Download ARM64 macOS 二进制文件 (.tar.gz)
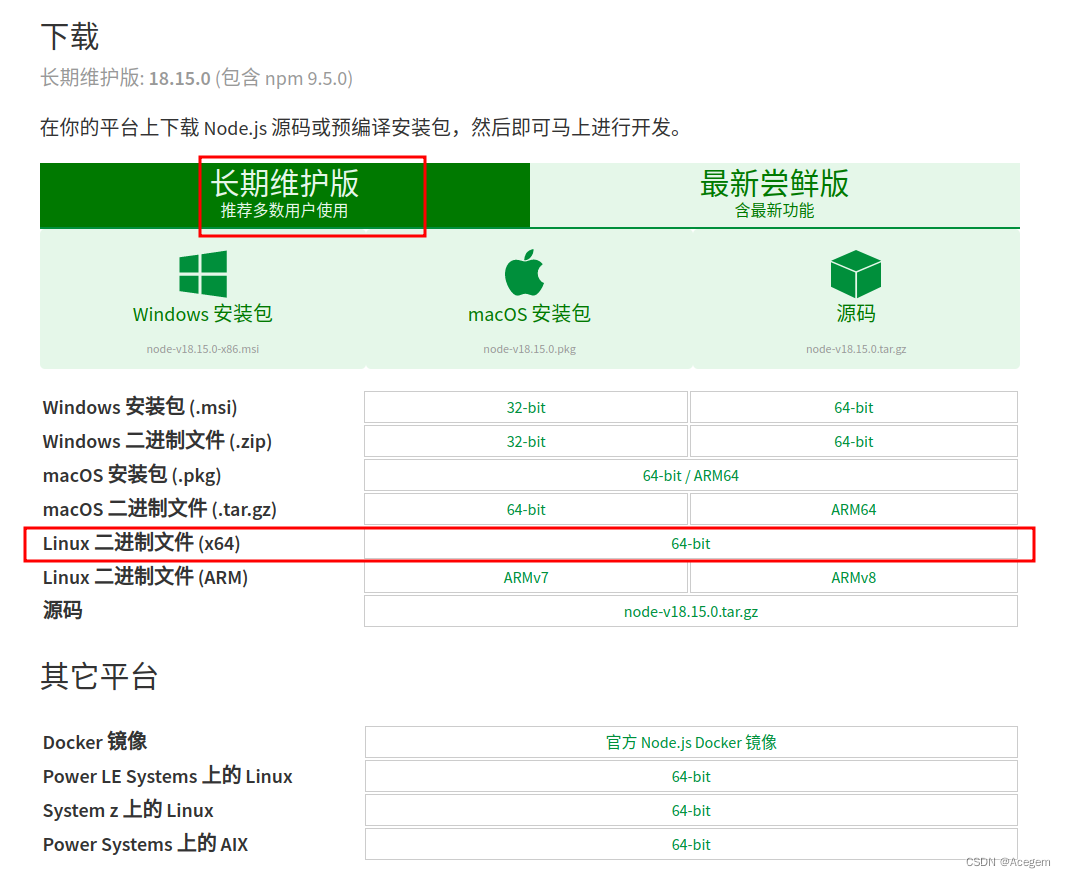Screen dimensions: 1066x878 [x=853, y=509]
